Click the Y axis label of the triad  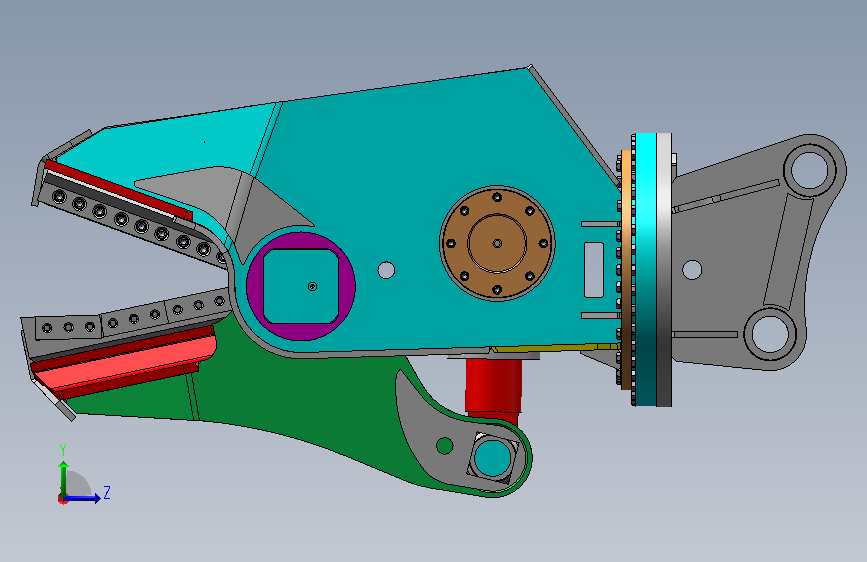tap(63, 449)
